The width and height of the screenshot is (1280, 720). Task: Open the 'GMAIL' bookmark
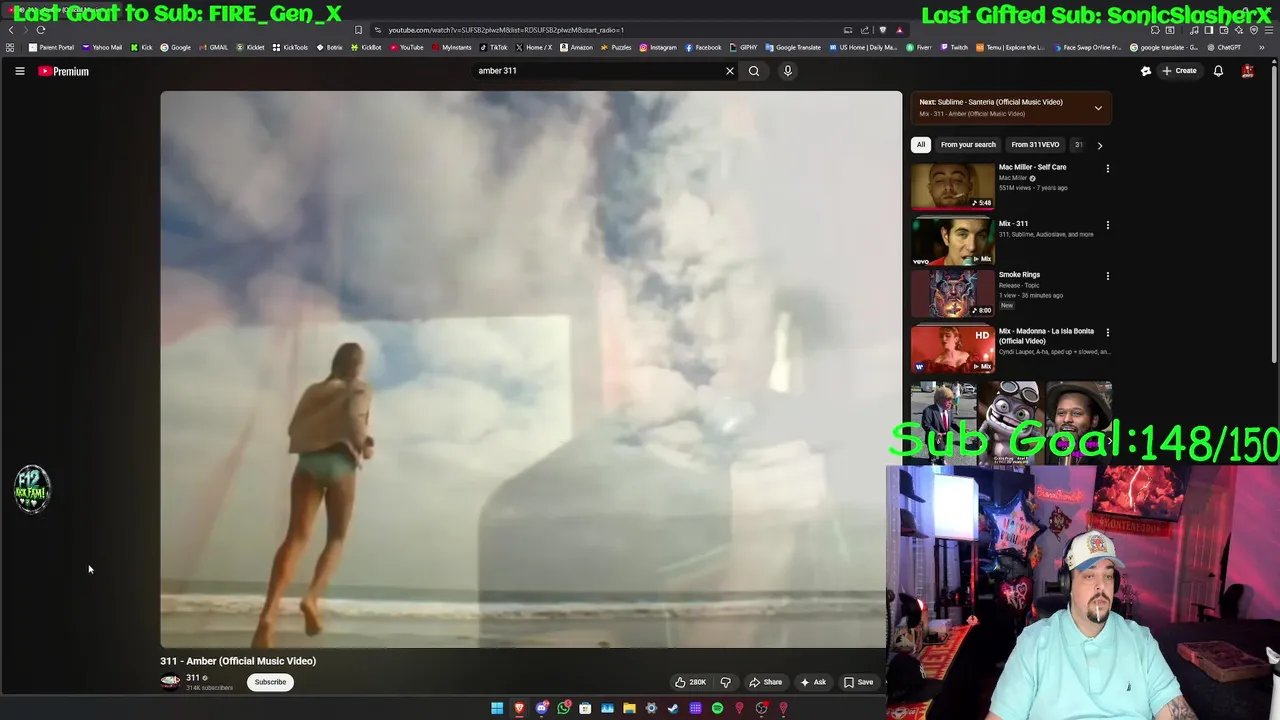[214, 47]
